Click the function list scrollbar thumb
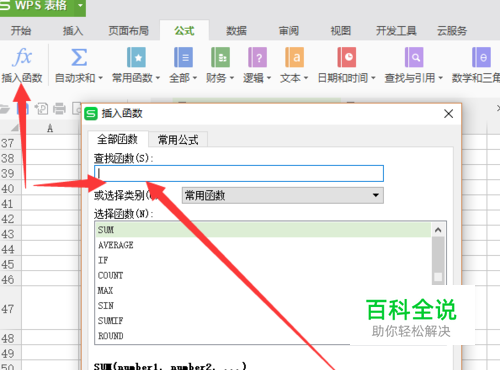The width and height of the screenshot is (500, 370). [438, 260]
